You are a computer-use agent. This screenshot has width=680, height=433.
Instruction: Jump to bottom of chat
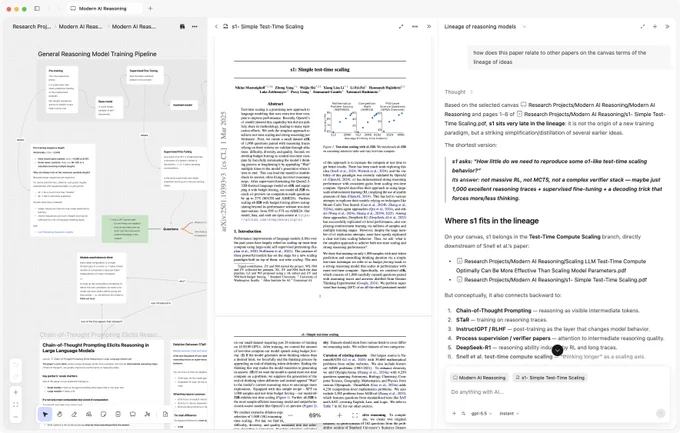pyautogui.click(x=557, y=350)
